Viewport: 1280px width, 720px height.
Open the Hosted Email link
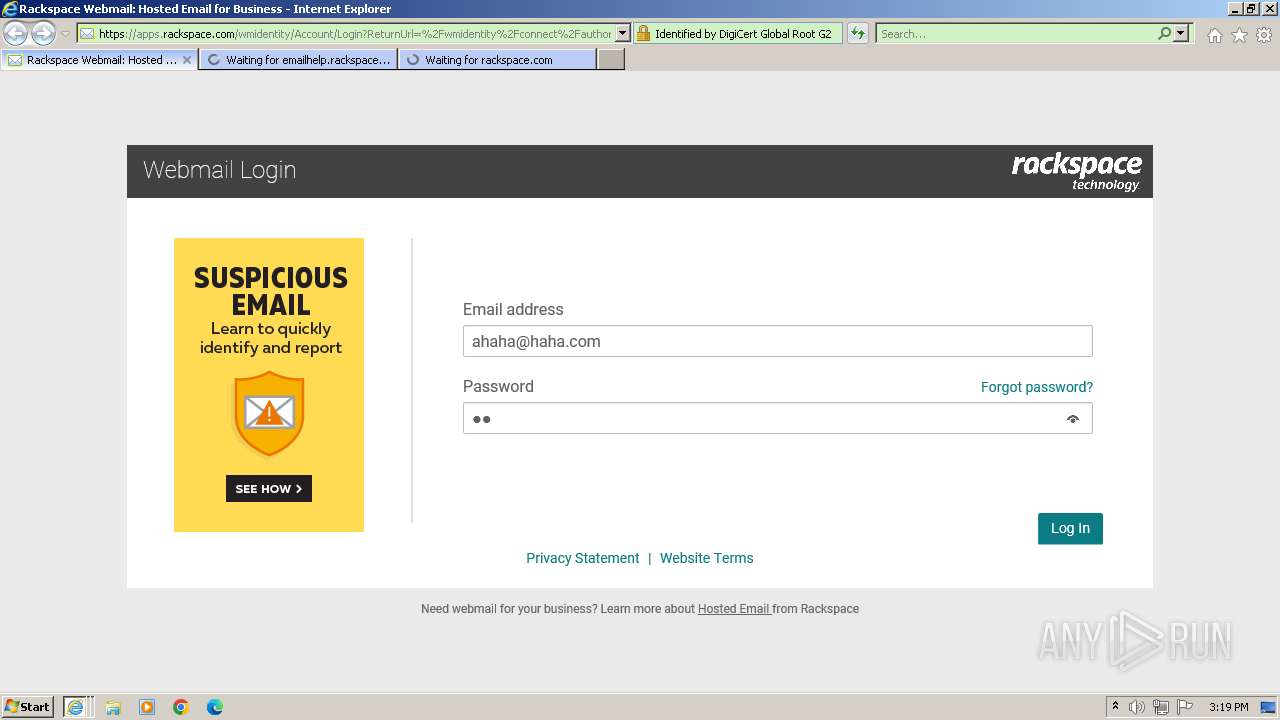[x=733, y=609]
